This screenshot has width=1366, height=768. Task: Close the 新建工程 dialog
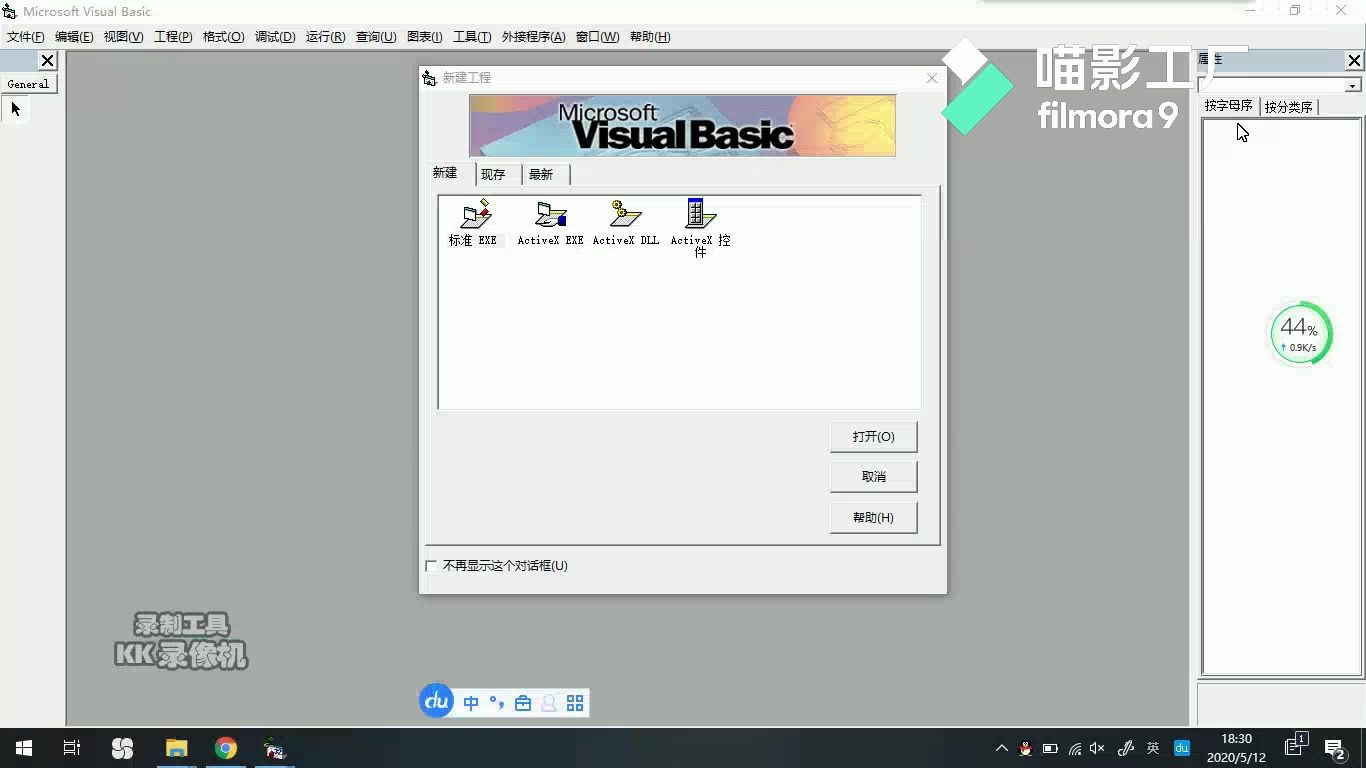(x=932, y=78)
